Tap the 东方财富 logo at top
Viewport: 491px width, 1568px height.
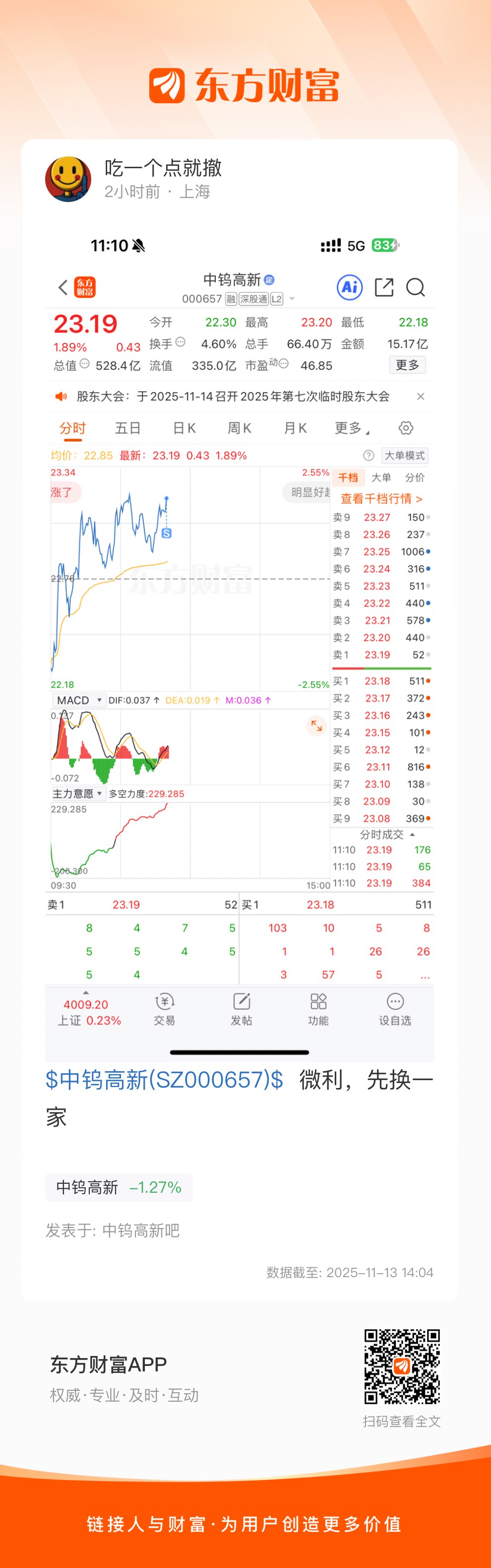pos(244,85)
